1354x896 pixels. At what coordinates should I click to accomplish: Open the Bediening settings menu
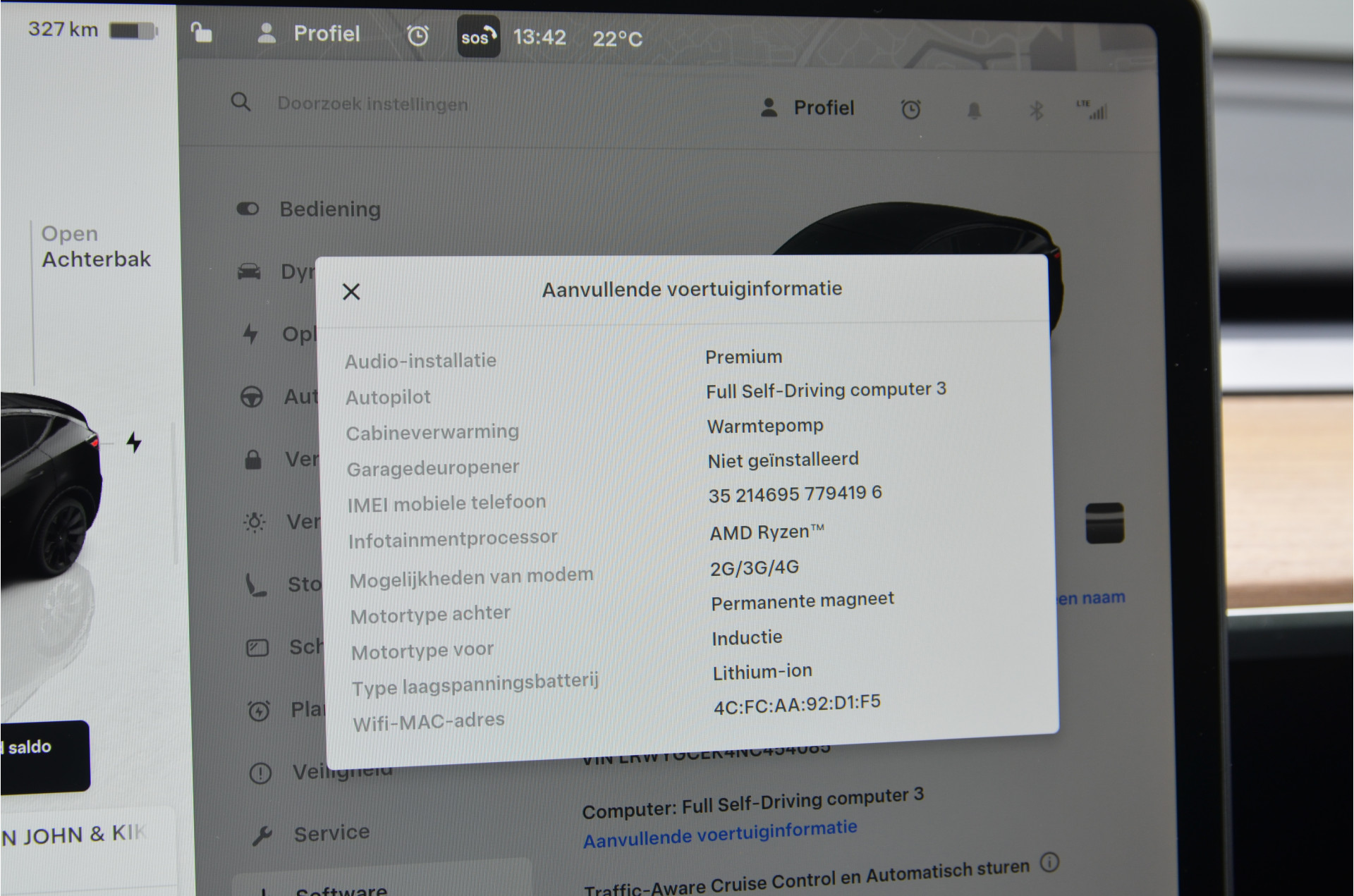click(x=309, y=209)
